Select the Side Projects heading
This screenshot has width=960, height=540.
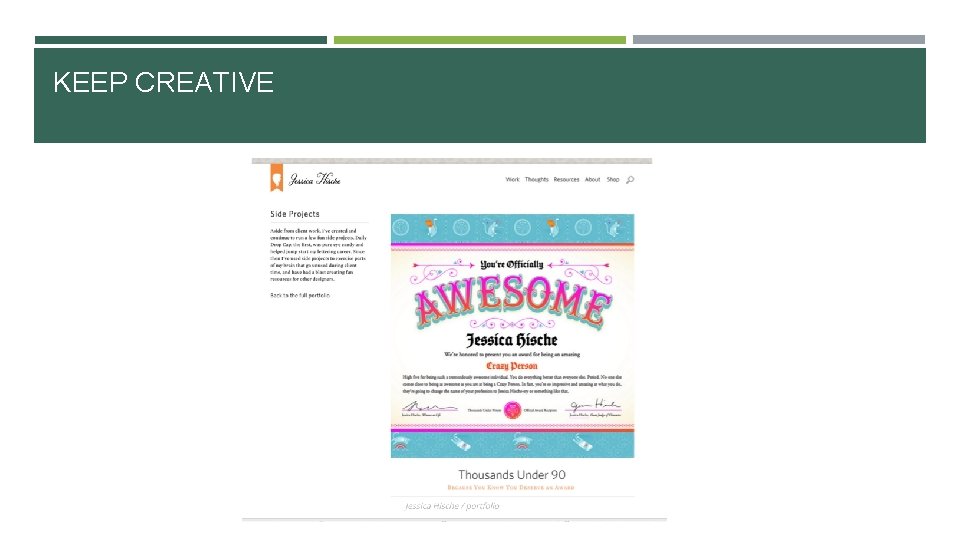[x=294, y=214]
